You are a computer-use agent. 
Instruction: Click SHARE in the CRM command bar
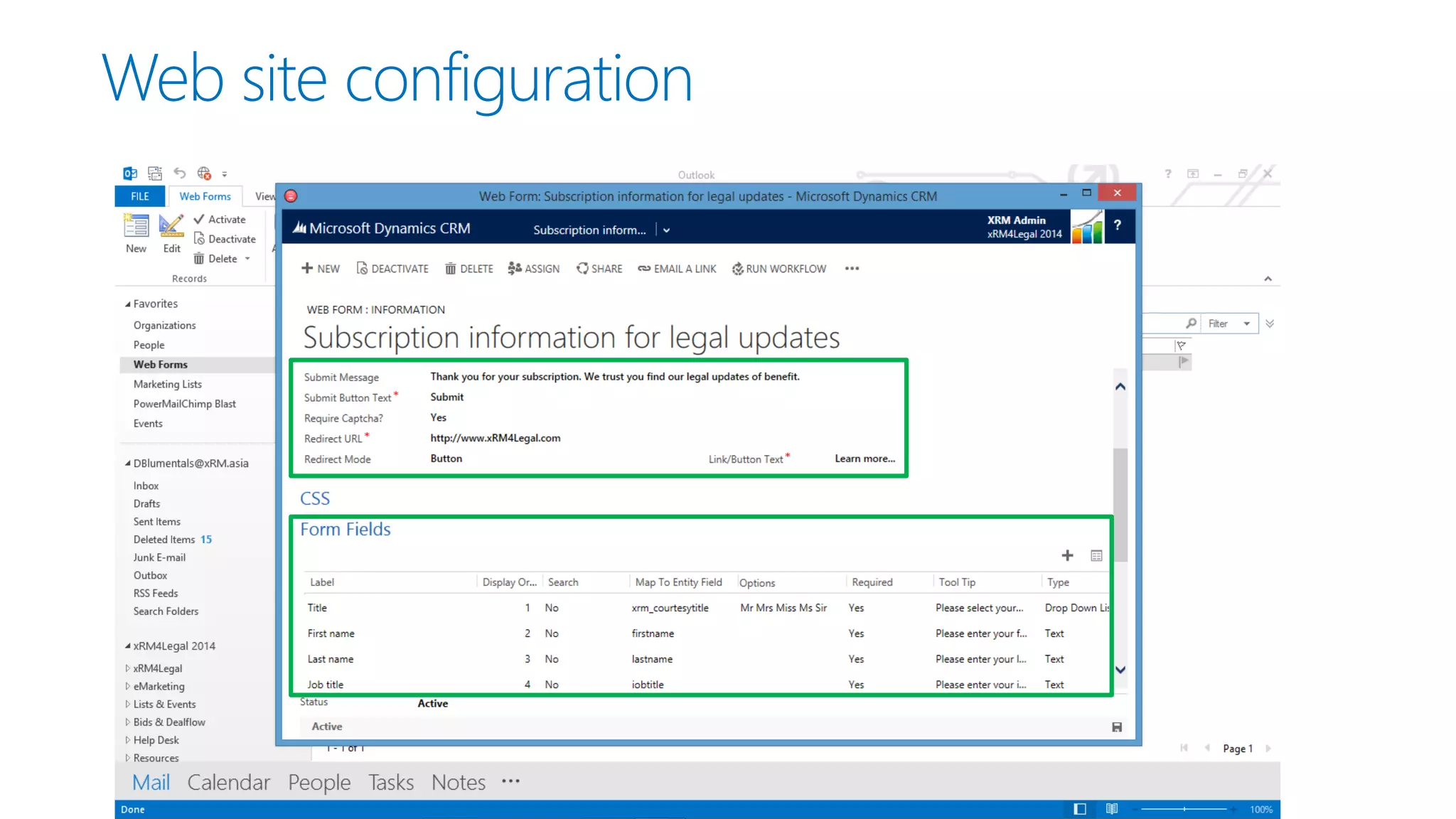click(x=599, y=269)
